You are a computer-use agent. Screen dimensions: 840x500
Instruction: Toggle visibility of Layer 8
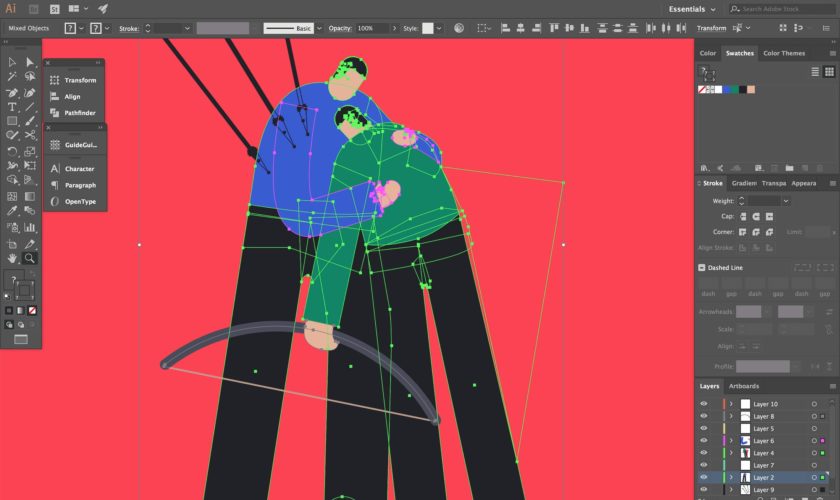pos(704,416)
